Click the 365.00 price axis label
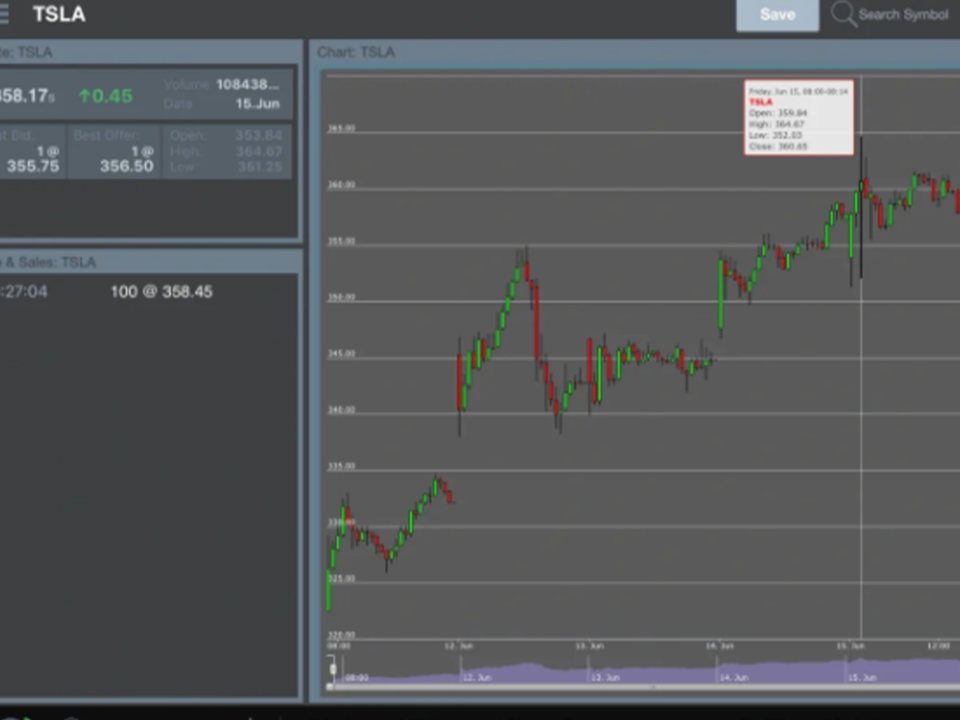The height and width of the screenshot is (720, 960). (341, 129)
